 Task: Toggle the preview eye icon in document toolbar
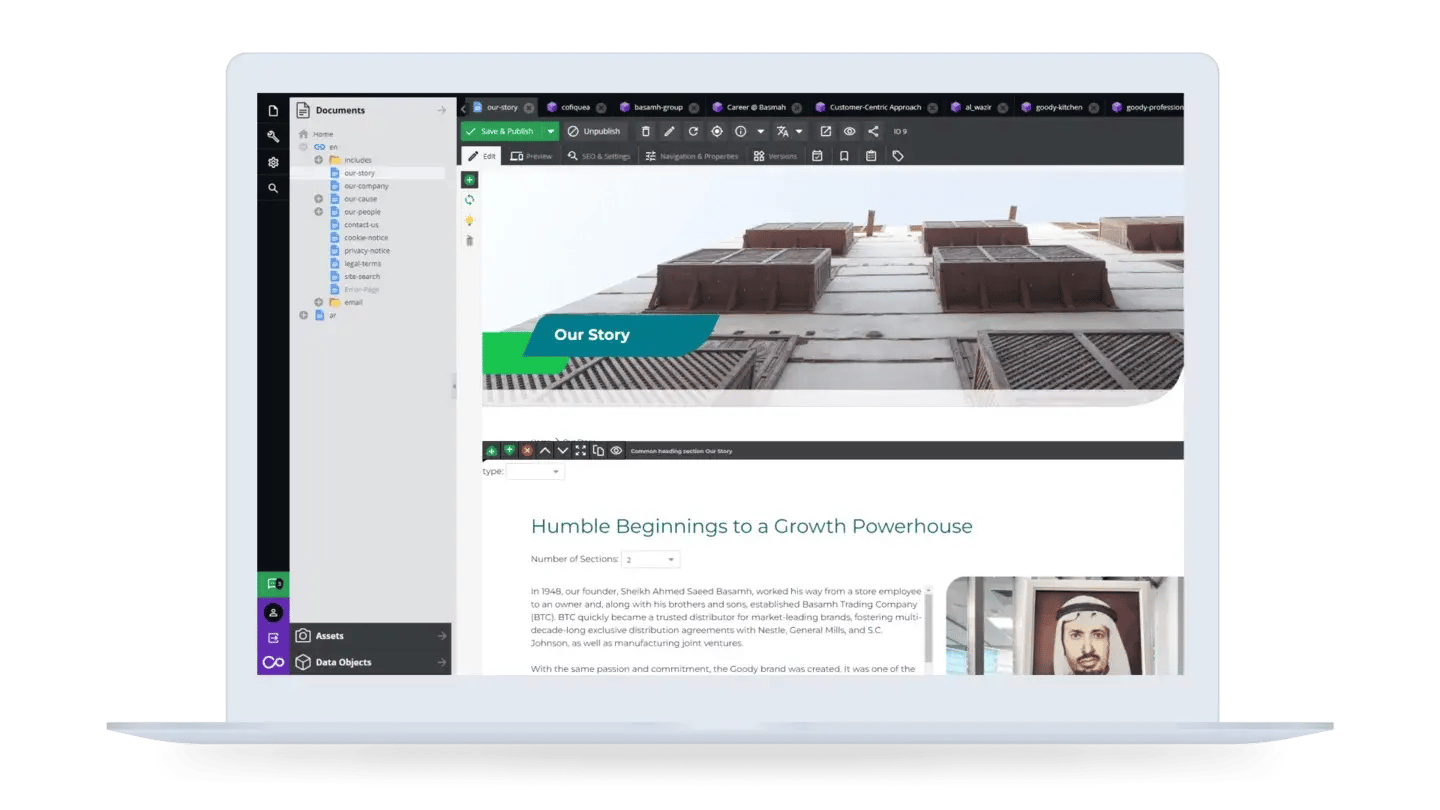coord(849,131)
